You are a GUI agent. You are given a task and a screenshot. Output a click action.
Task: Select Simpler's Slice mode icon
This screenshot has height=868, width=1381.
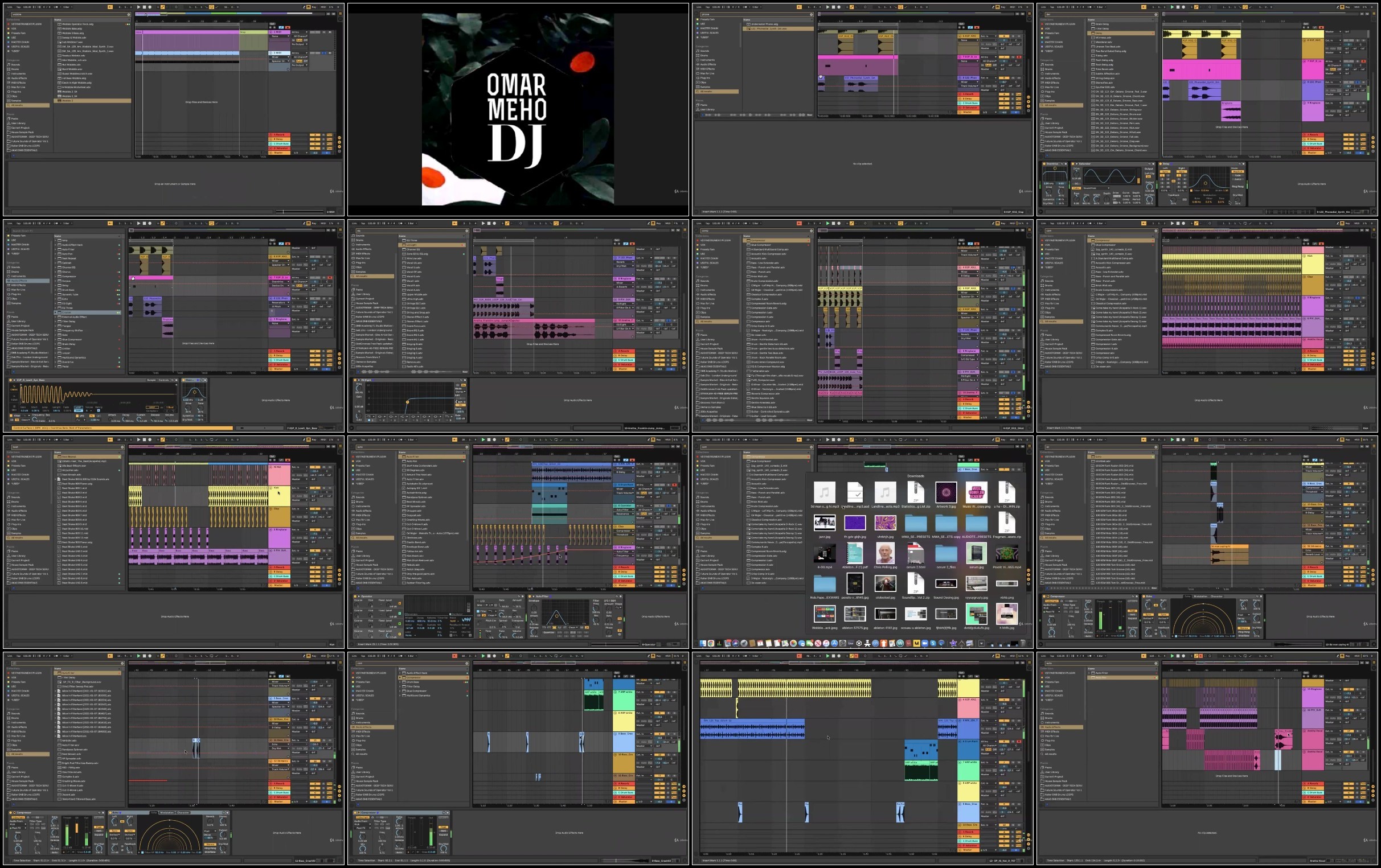click(14, 408)
